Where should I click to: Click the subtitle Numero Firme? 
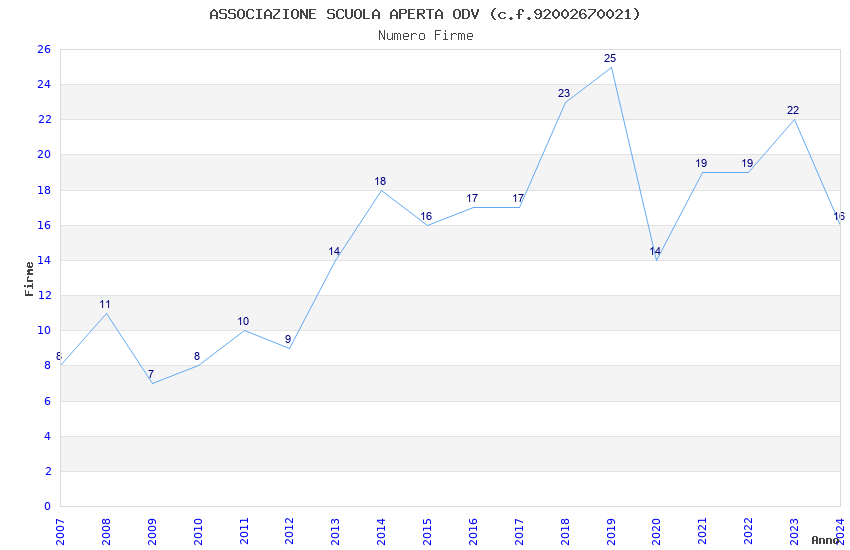click(426, 36)
